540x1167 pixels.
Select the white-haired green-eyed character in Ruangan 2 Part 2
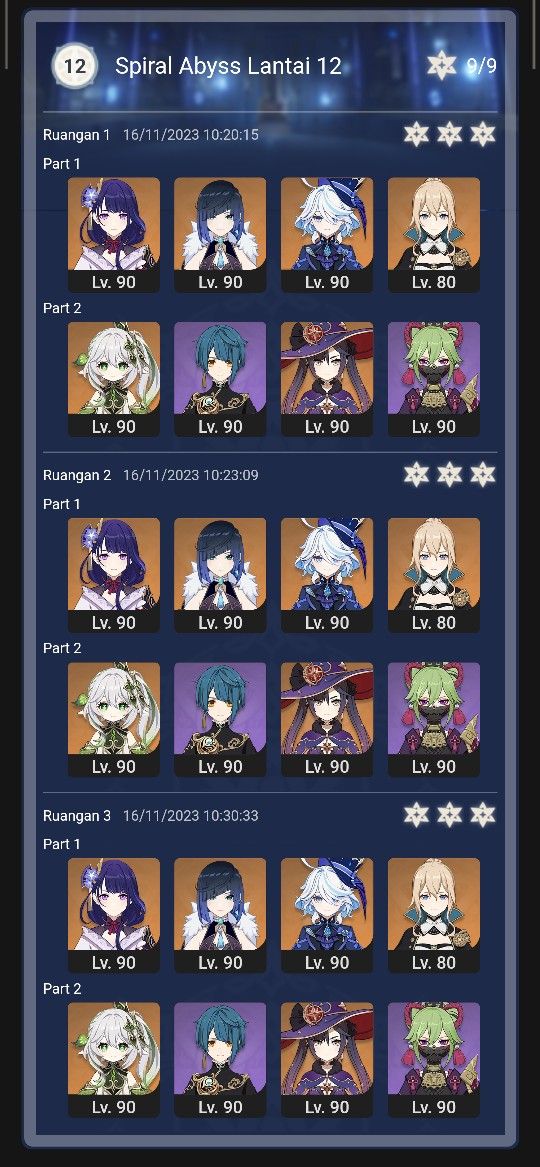[x=113, y=719]
